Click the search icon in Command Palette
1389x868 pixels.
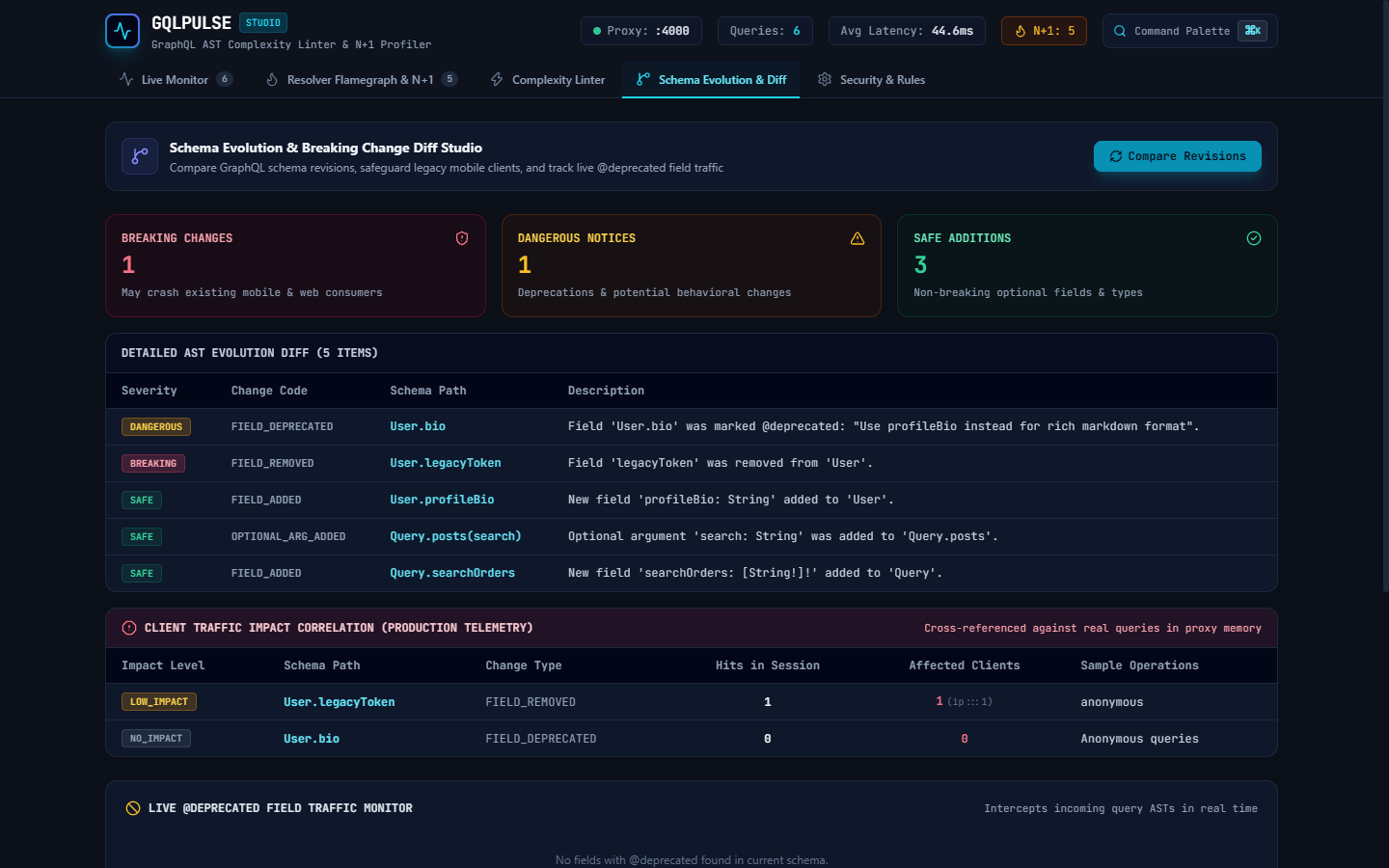click(1120, 31)
